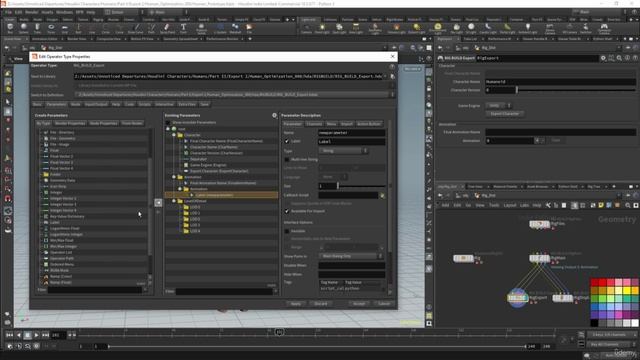
Task: Select the Torus shelf tool
Action: coord(51,28)
